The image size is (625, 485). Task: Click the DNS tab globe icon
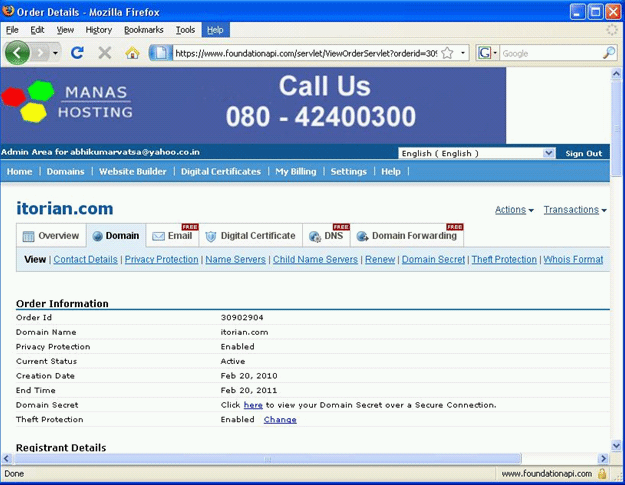[315, 236]
